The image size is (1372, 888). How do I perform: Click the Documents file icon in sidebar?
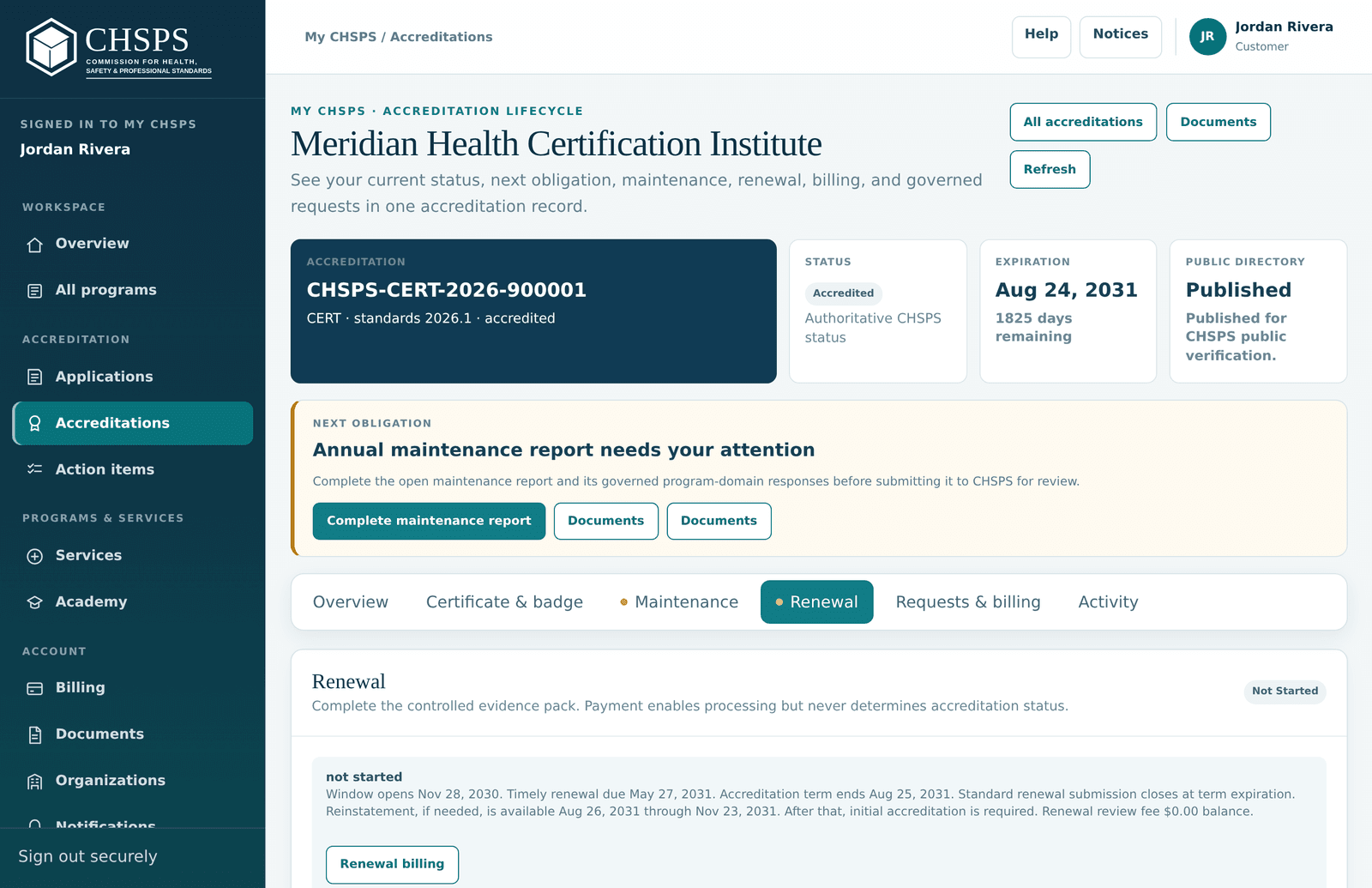(35, 734)
